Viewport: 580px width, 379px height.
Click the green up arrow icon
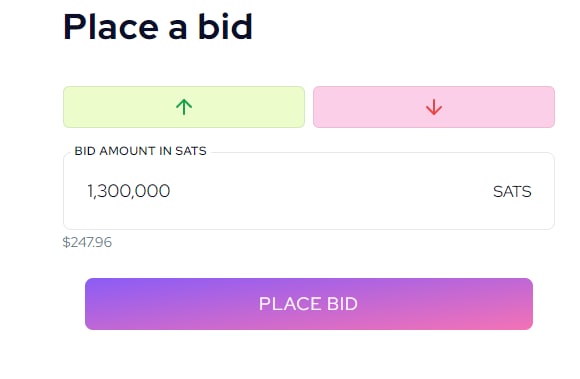184,107
